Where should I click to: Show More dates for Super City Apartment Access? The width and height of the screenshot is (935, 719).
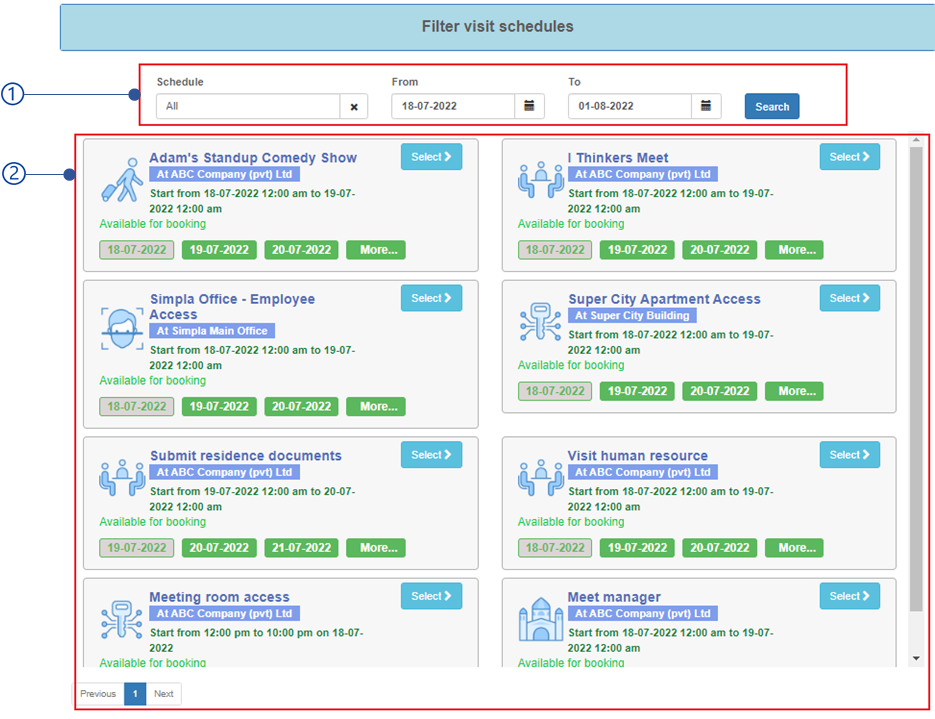point(794,391)
